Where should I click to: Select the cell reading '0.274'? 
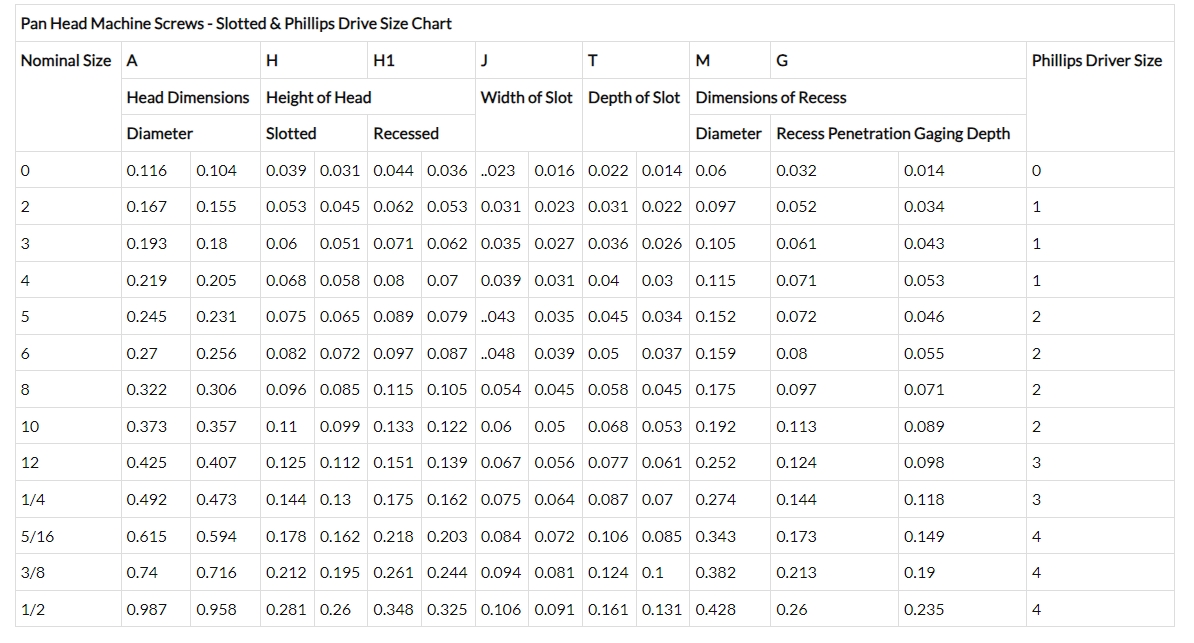click(715, 500)
